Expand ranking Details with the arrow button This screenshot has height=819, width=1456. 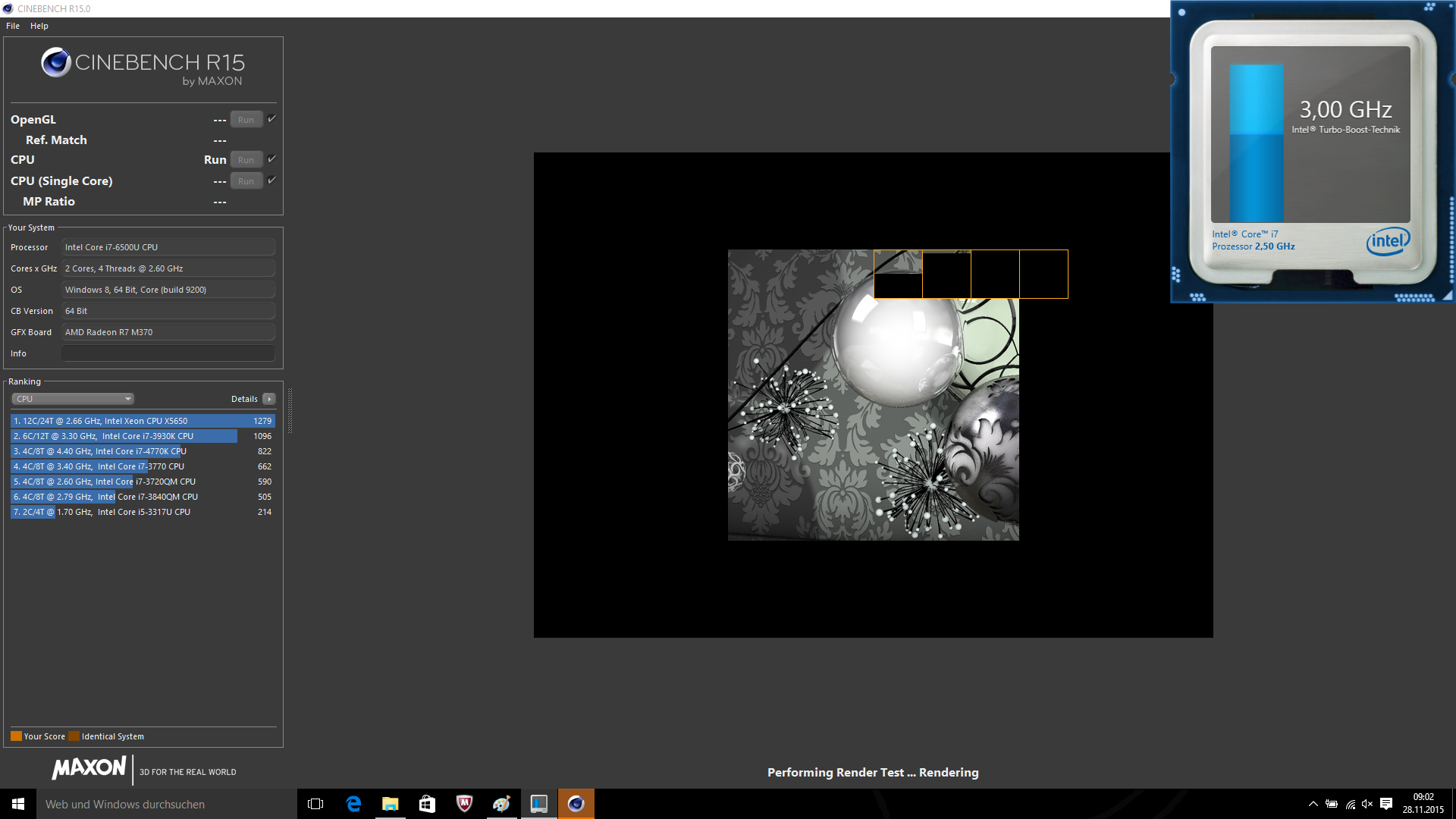point(269,399)
